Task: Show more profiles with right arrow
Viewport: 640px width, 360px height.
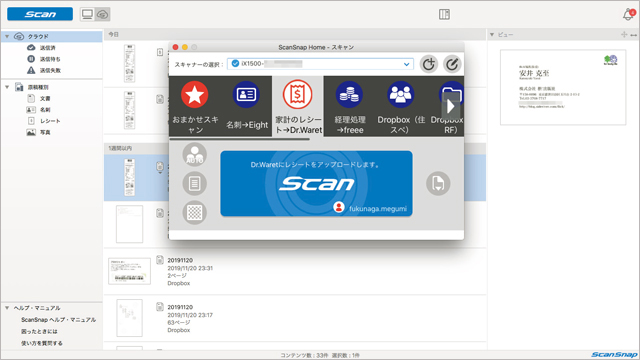Action: [451, 107]
